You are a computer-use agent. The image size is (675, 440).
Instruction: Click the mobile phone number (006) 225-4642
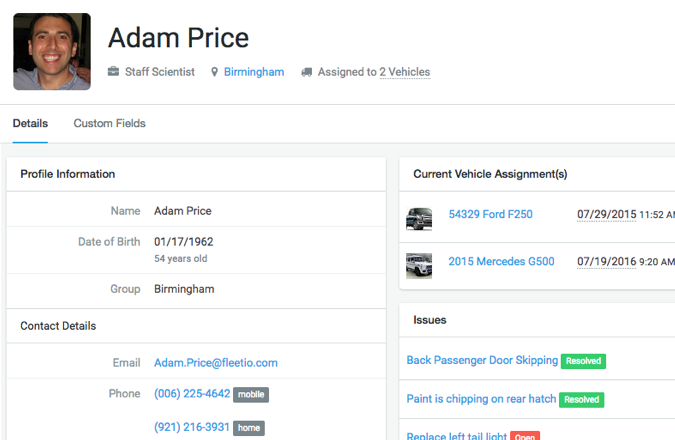coord(192,394)
